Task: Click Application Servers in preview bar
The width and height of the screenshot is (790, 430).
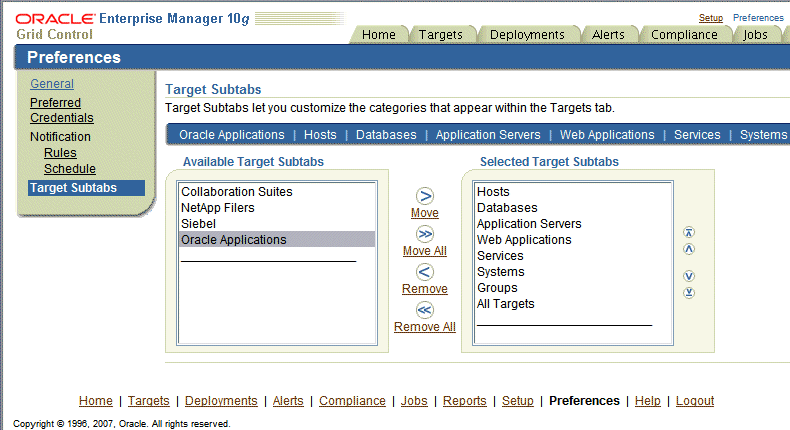Action: (x=488, y=135)
